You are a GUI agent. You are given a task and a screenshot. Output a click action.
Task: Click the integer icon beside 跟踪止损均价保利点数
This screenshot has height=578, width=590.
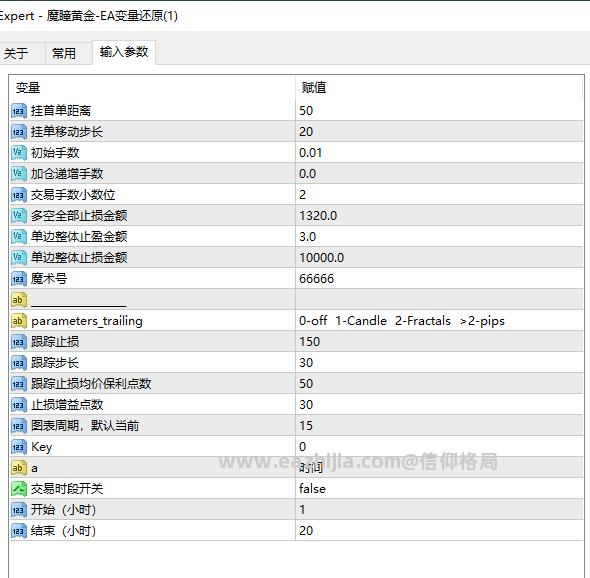[x=19, y=384]
